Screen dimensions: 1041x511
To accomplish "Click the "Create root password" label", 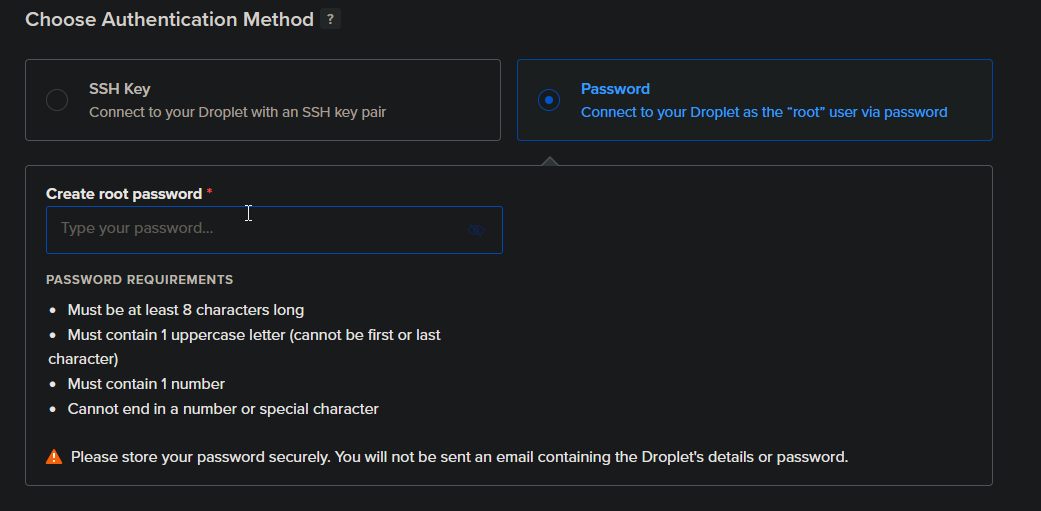I will click(x=124, y=193).
